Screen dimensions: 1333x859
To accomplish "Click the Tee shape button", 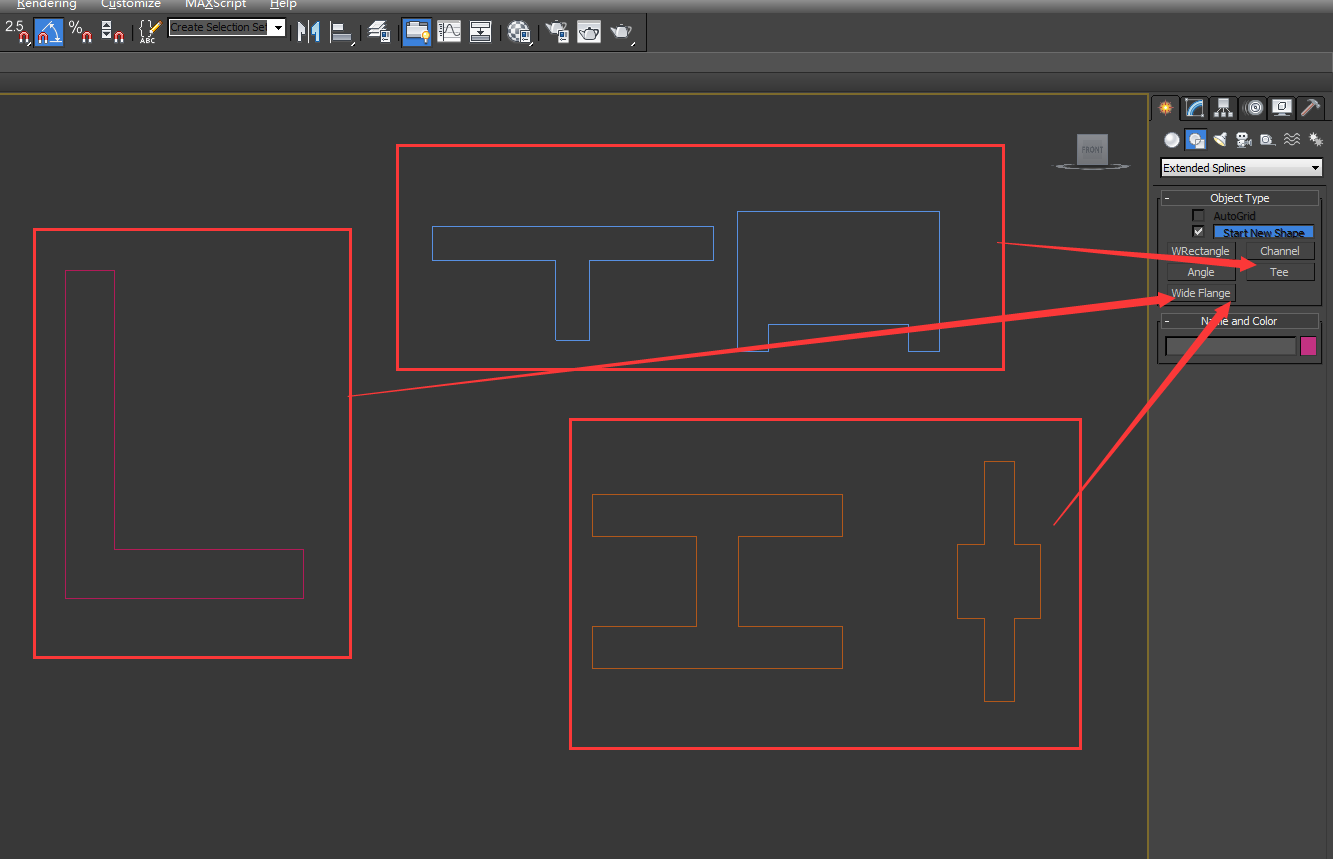I will (x=1280, y=272).
